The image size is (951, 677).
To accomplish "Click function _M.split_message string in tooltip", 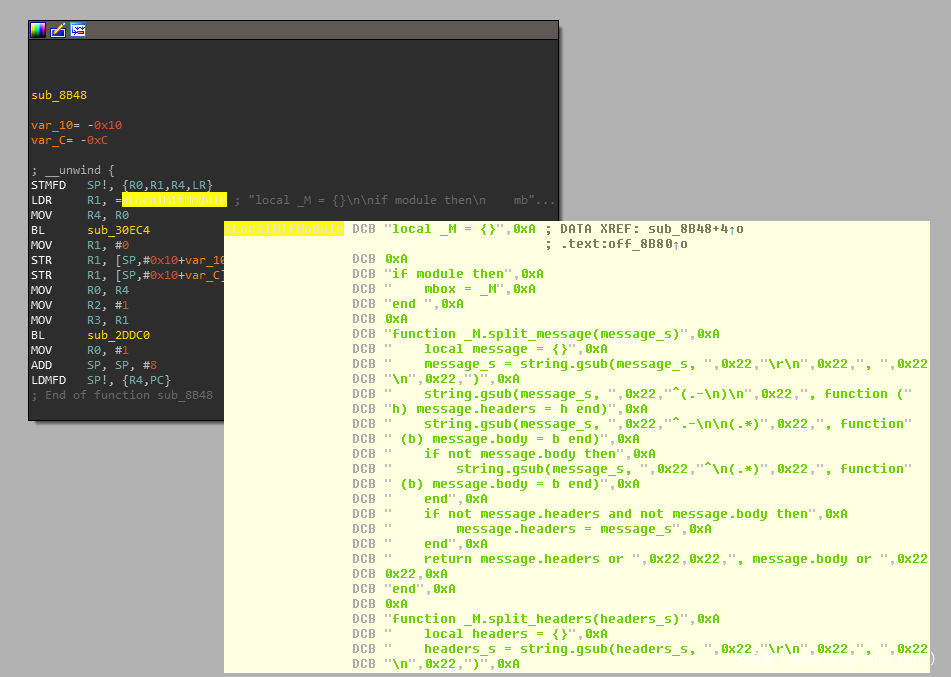I will 544,334.
